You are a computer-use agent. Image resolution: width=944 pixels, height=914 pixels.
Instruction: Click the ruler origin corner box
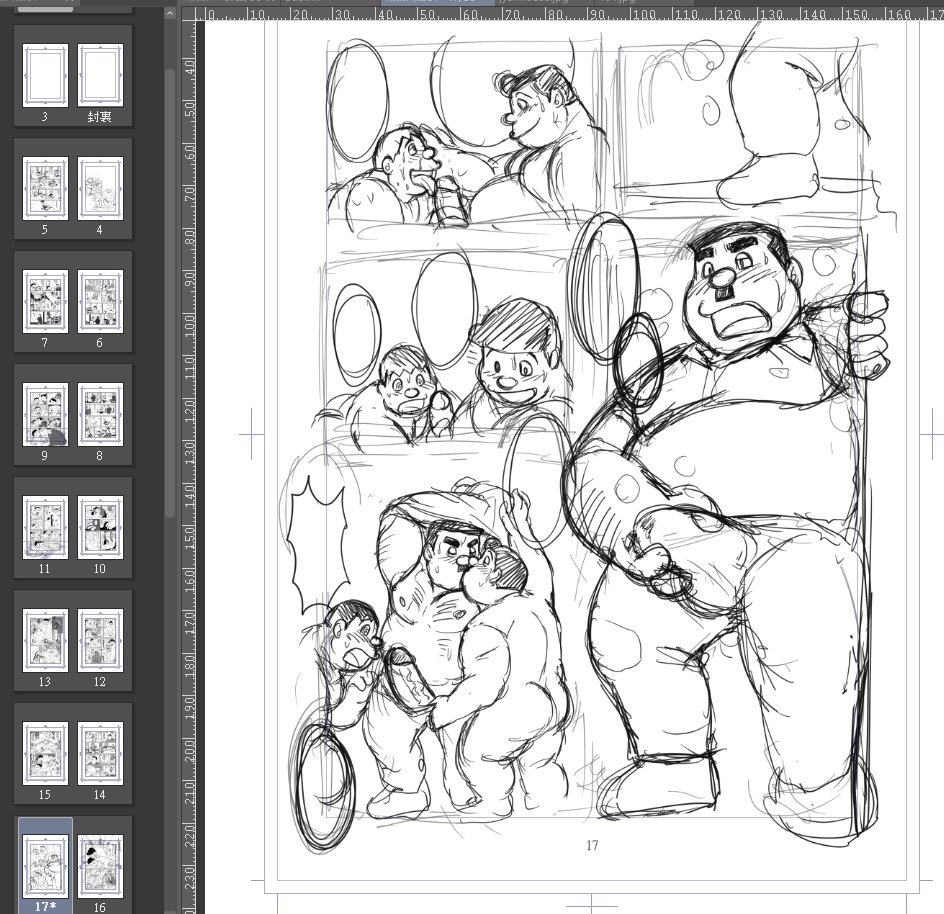pos(190,14)
